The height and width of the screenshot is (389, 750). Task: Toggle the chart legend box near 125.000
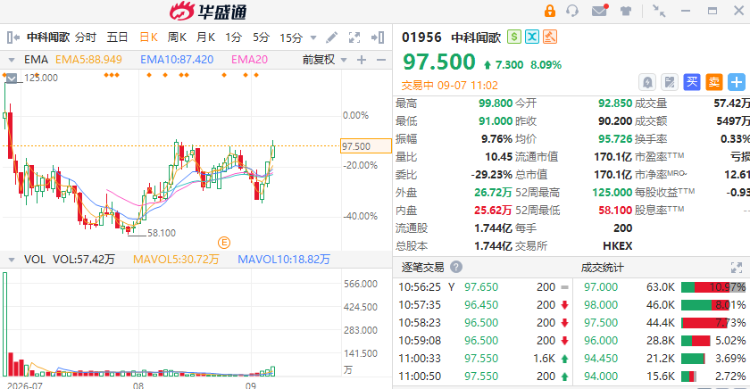11,78
